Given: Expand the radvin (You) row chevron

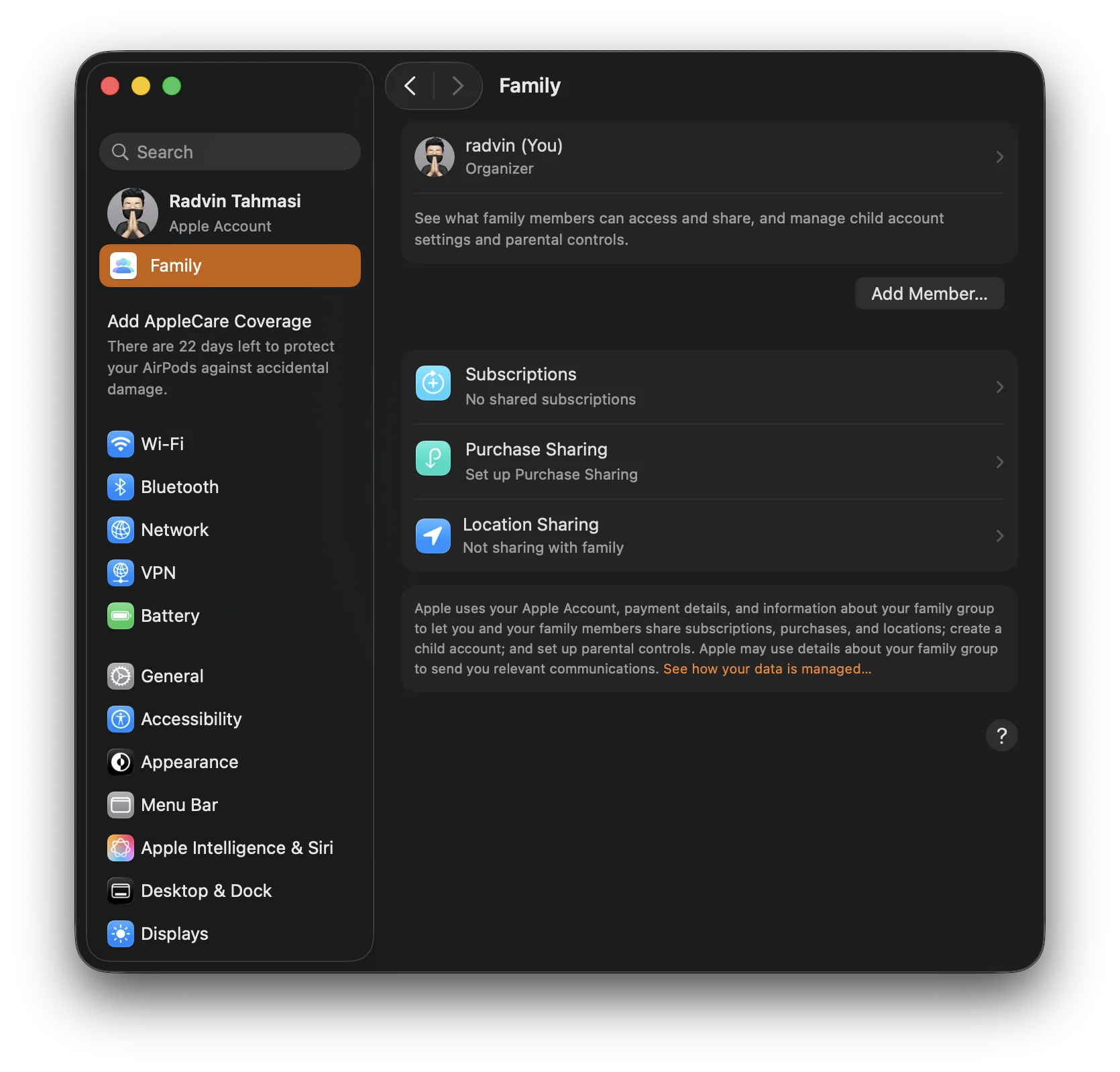Looking at the screenshot, I should click(999, 157).
